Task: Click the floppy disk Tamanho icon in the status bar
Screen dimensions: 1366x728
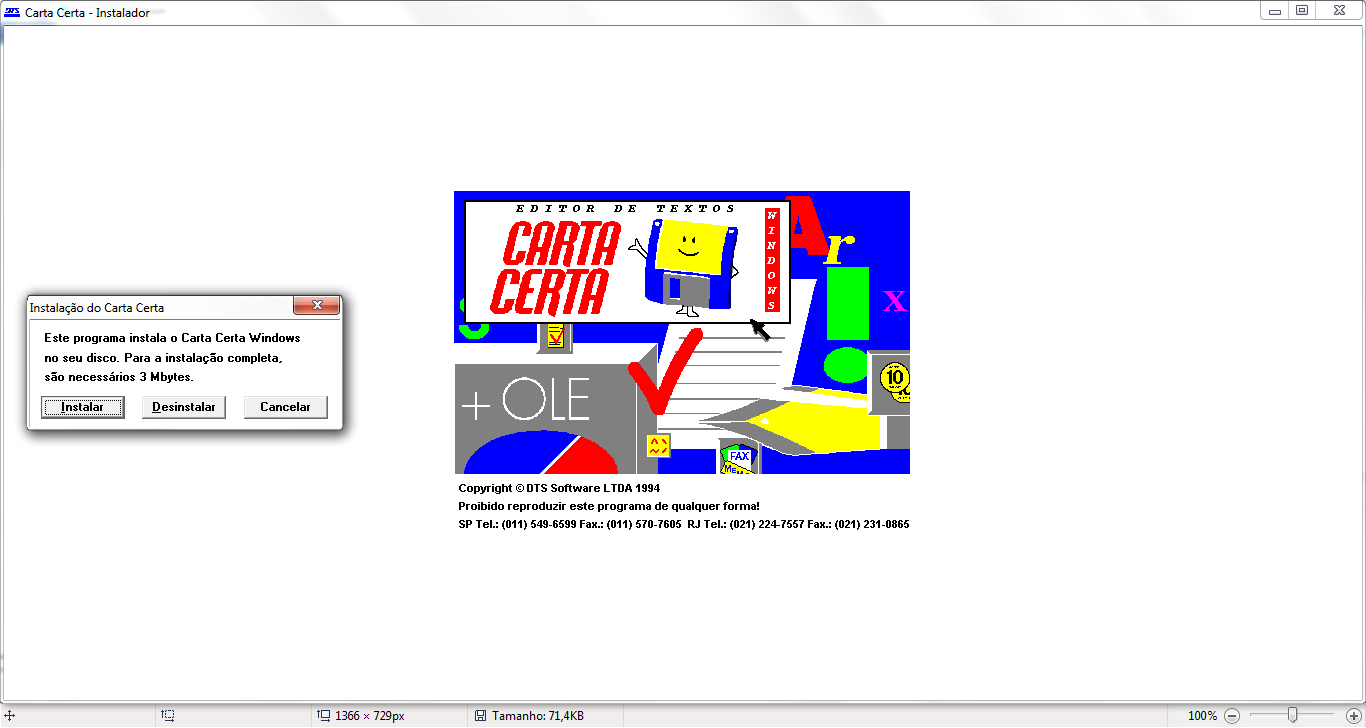Action: (x=480, y=716)
